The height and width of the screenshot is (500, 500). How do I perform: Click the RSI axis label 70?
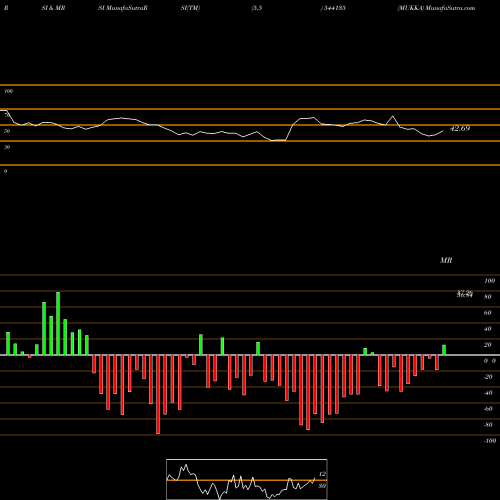(x=7, y=115)
